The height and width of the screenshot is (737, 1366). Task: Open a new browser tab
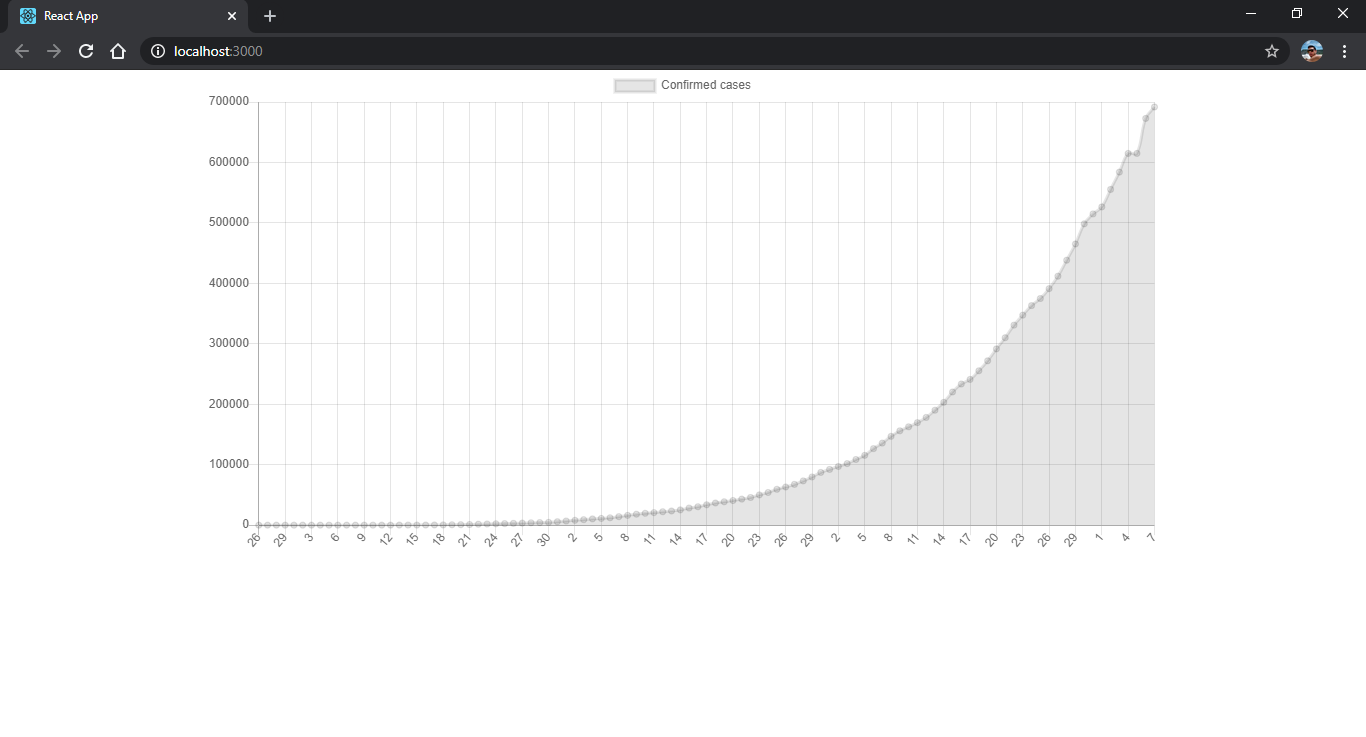[x=270, y=16]
